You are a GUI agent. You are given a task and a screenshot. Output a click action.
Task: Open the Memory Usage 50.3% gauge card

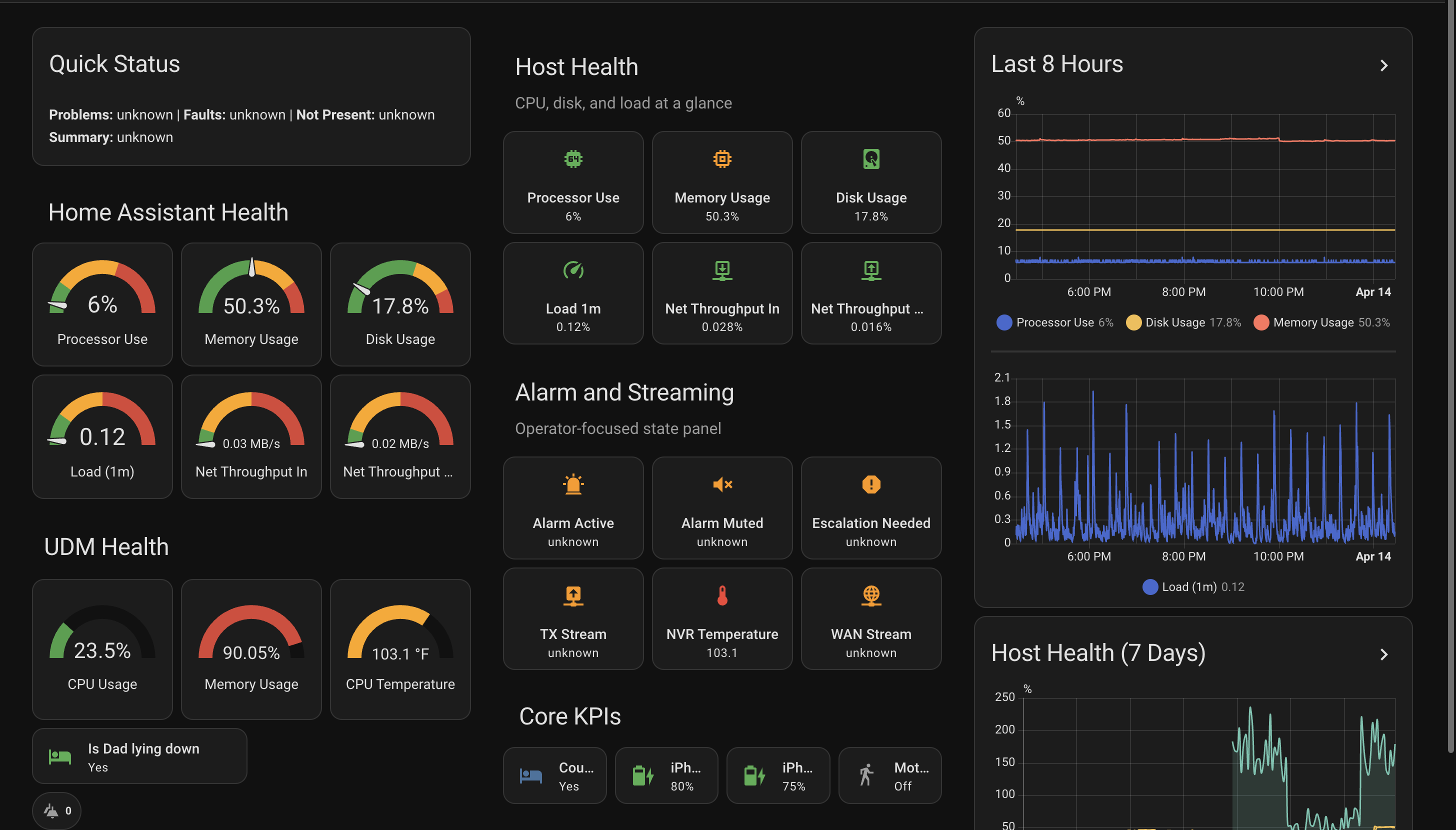pos(251,304)
